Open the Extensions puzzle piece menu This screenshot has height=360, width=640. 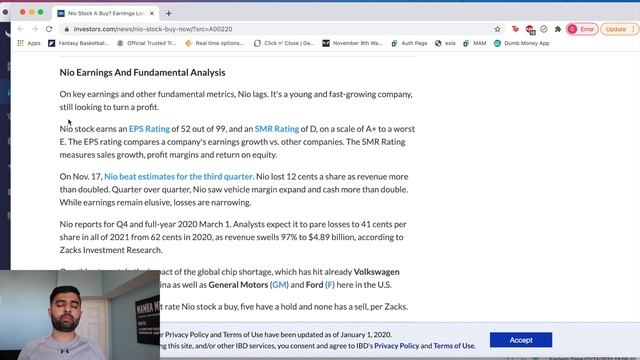pyautogui.click(x=558, y=29)
